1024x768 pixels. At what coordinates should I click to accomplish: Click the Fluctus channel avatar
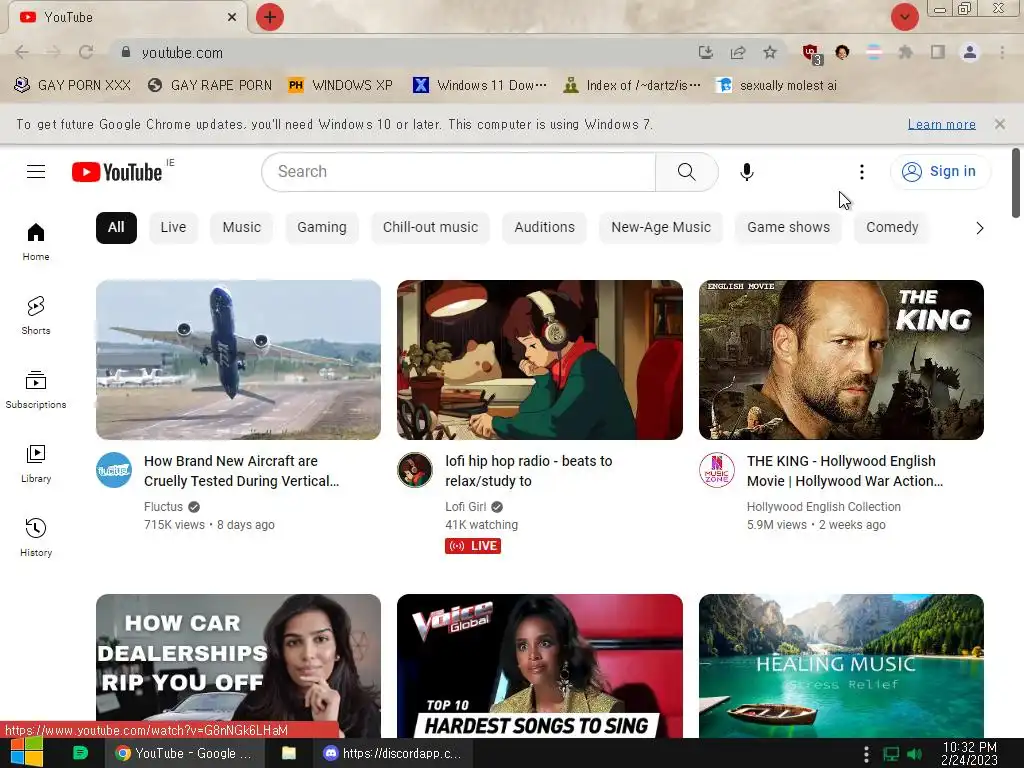[x=114, y=470]
